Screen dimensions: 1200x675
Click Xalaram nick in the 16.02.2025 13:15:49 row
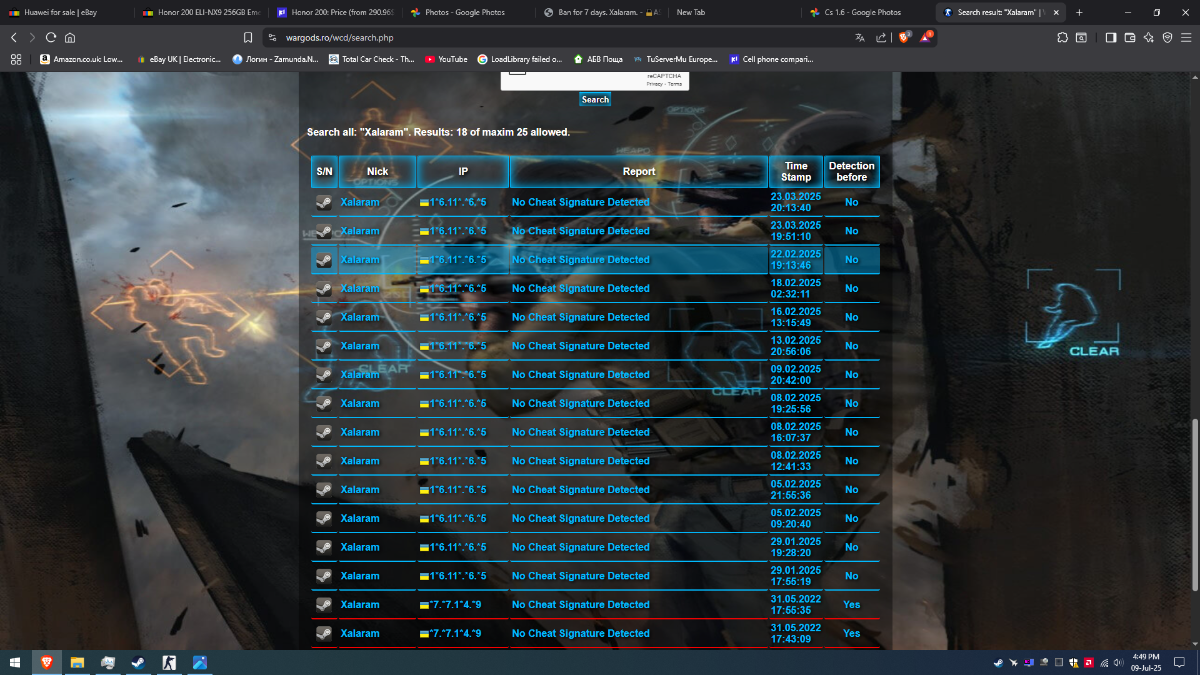tap(360, 317)
